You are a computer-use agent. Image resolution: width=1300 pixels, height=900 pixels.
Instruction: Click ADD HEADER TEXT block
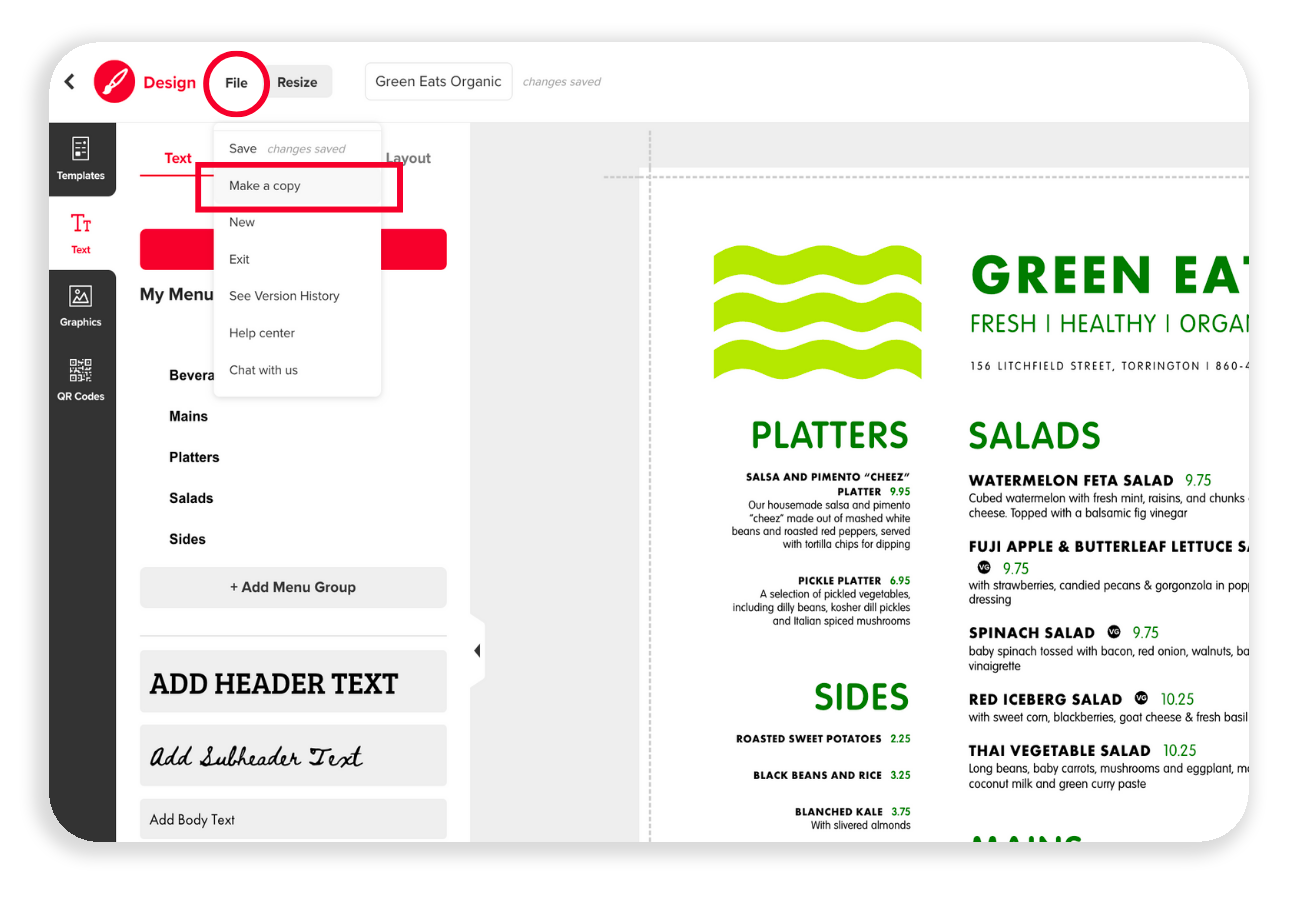(x=293, y=684)
